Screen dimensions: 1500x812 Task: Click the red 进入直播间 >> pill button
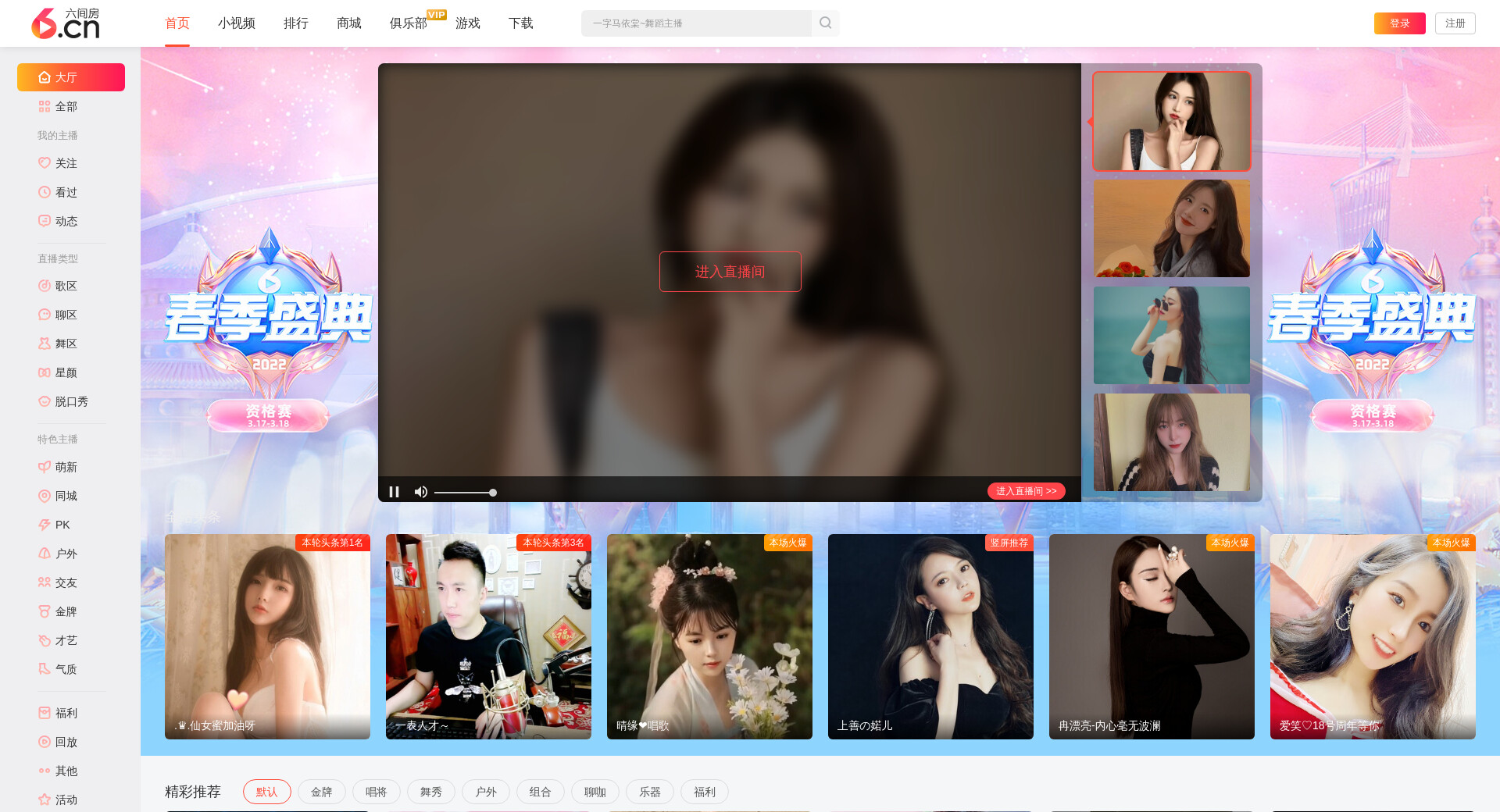1027,491
